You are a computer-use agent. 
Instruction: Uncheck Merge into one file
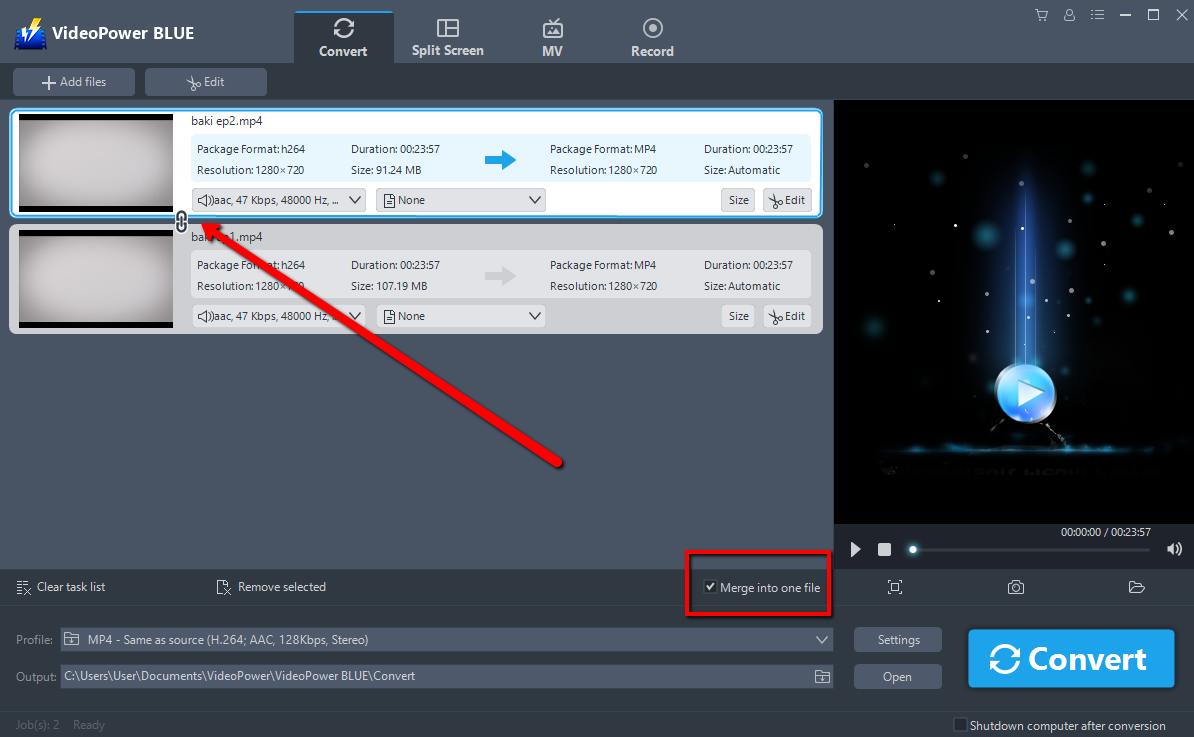click(710, 587)
